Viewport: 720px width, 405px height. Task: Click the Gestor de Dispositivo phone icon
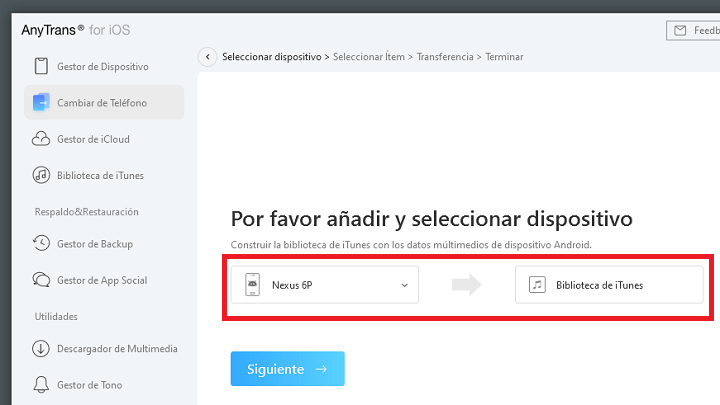click(41, 66)
